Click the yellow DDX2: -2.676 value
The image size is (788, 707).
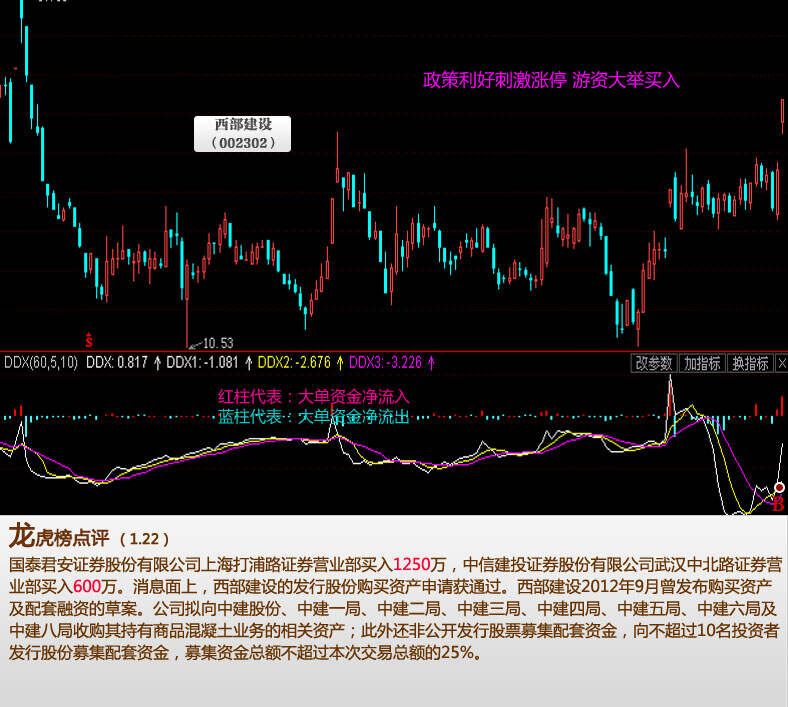point(294,362)
